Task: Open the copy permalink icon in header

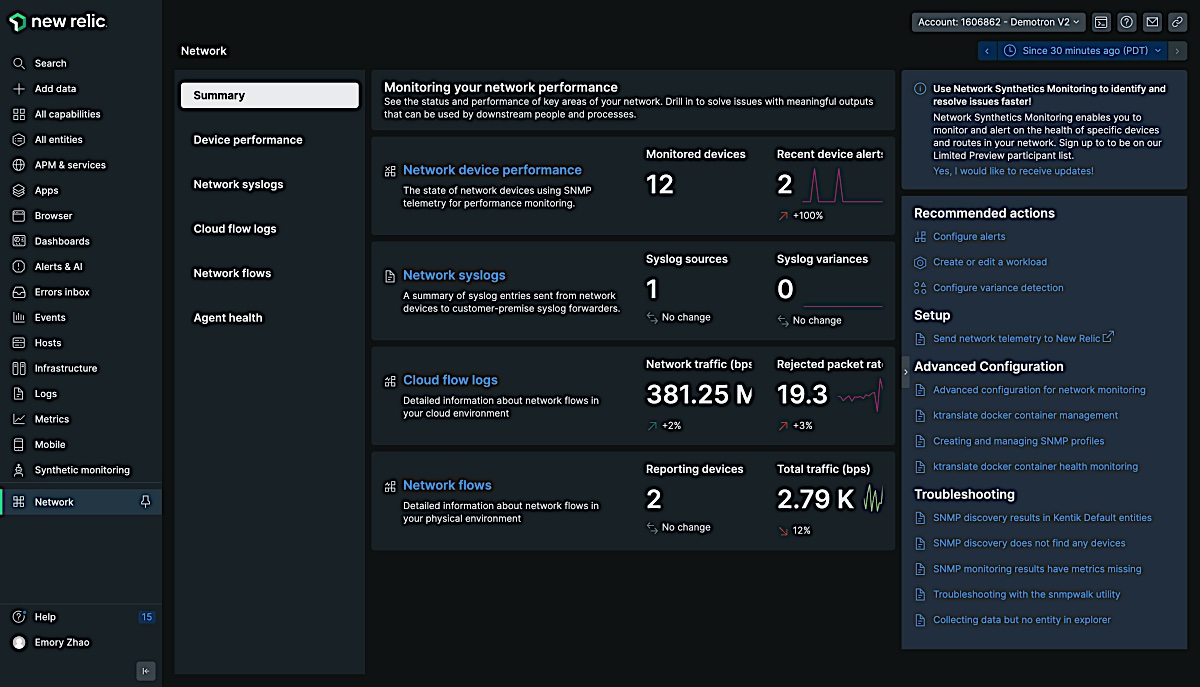Action: 1177,22
